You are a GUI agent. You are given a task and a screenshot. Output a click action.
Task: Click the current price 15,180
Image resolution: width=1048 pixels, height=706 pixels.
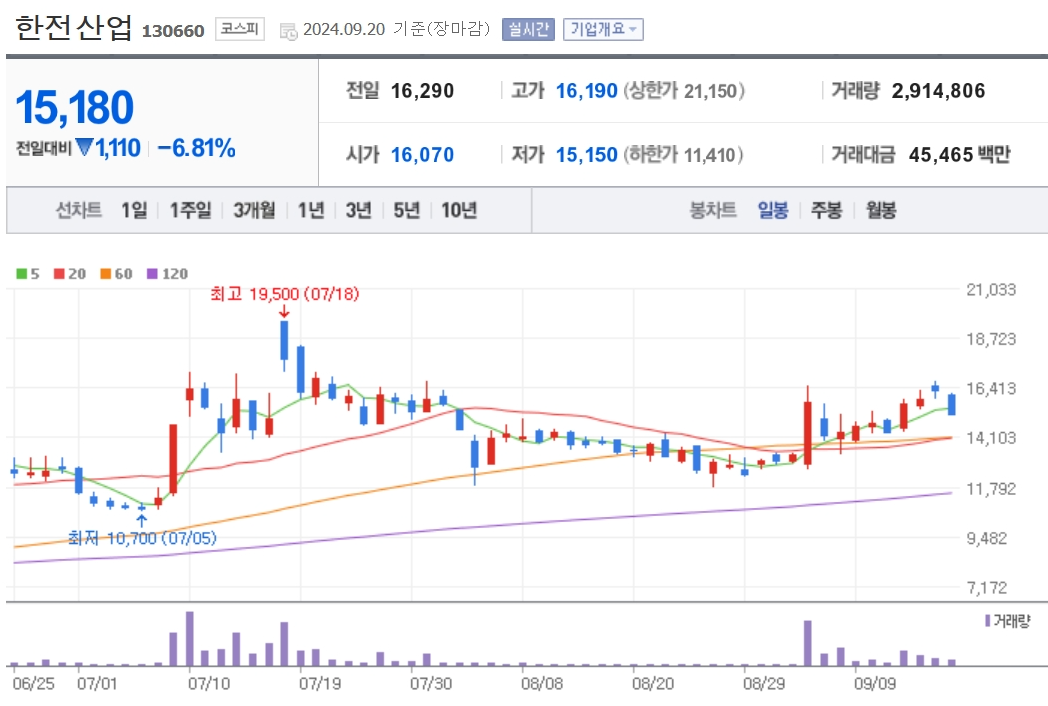(75, 108)
